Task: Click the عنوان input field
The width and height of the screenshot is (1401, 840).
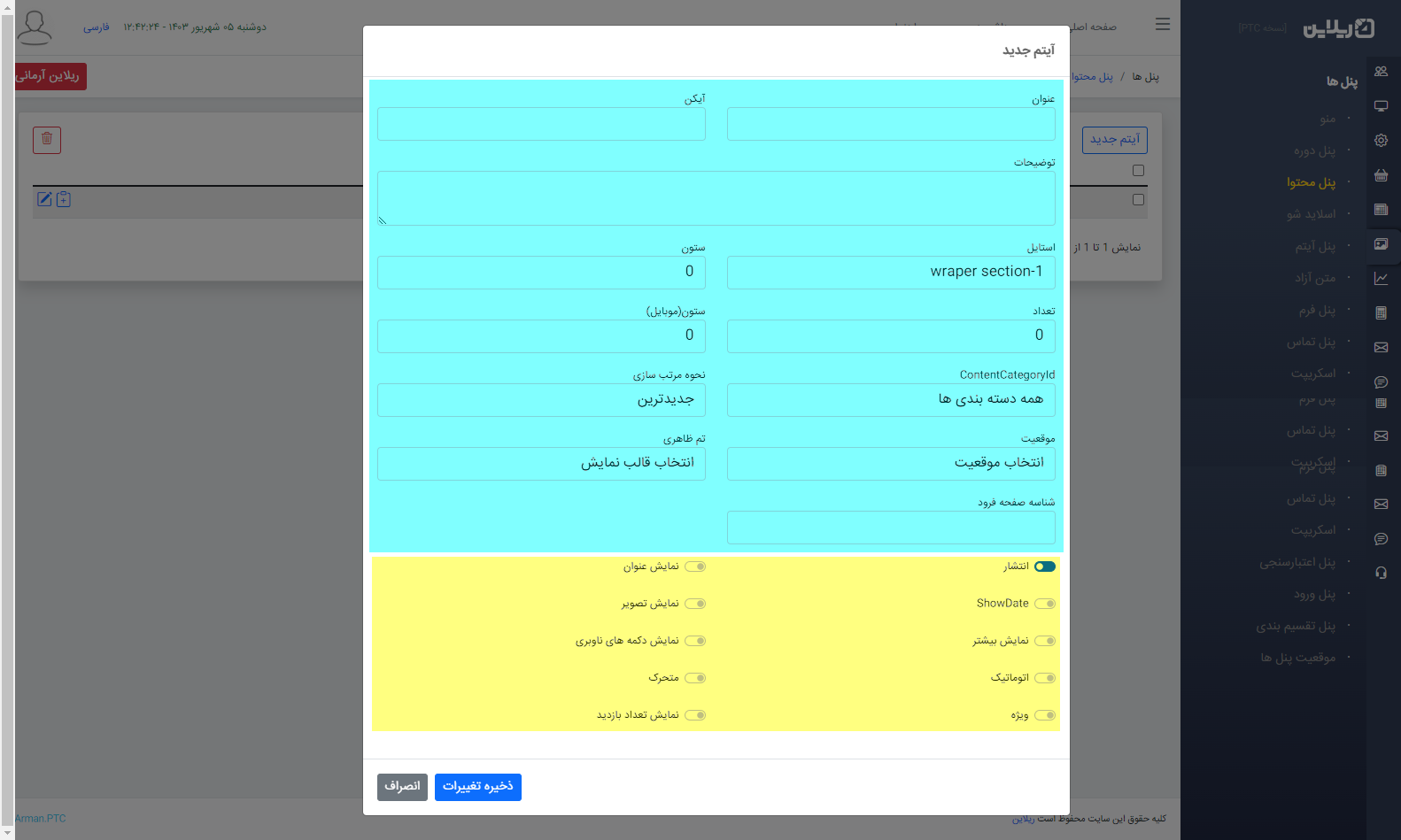Action: tap(891, 124)
